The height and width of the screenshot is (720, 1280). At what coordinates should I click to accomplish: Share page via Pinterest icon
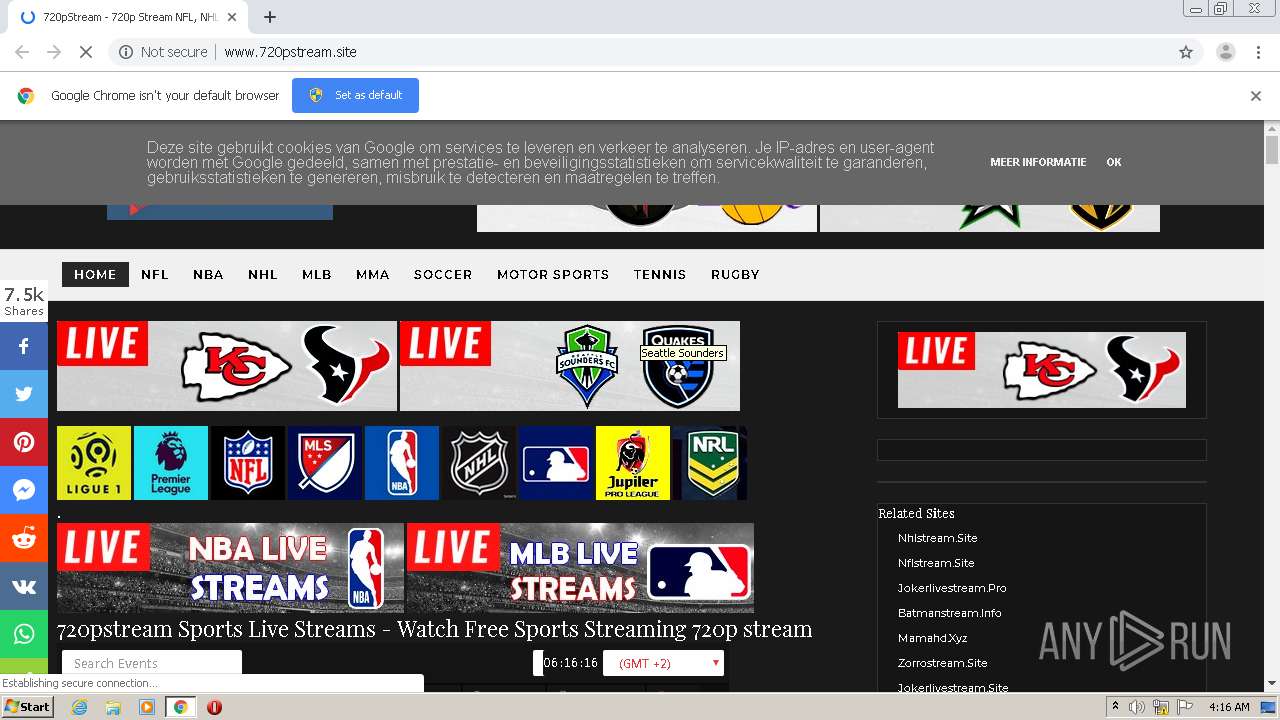point(24,442)
